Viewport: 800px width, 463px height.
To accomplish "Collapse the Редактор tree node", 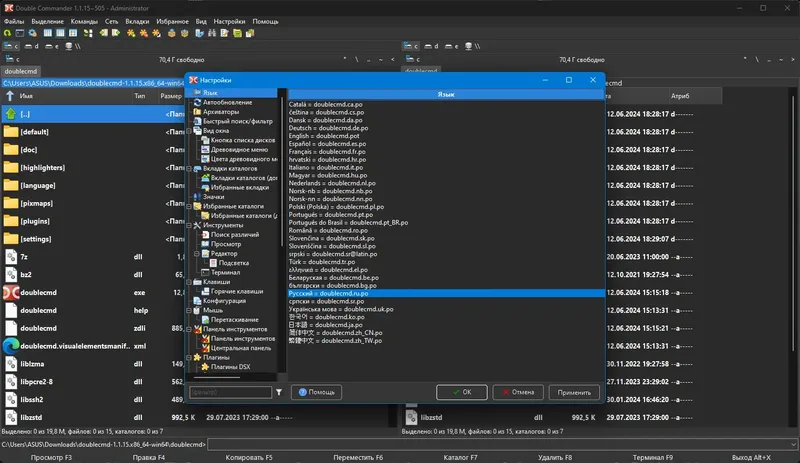I will pos(197,254).
